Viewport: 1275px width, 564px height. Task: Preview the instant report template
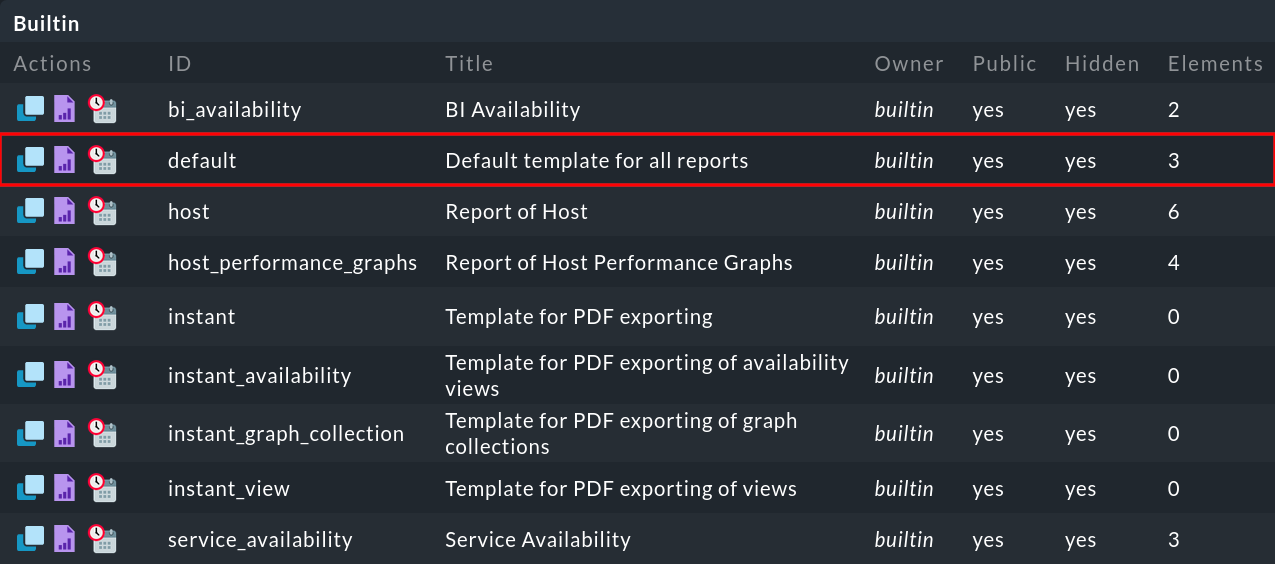(65, 316)
